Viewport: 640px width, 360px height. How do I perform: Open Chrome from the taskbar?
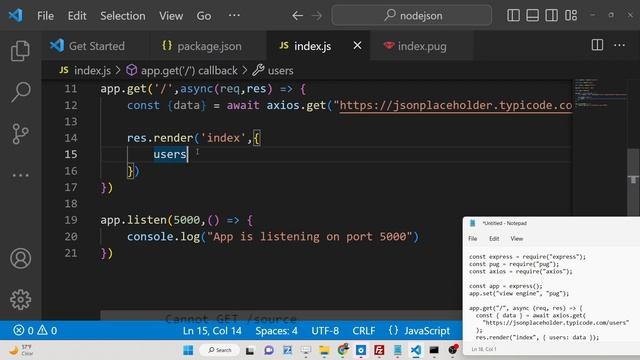tap(343, 350)
